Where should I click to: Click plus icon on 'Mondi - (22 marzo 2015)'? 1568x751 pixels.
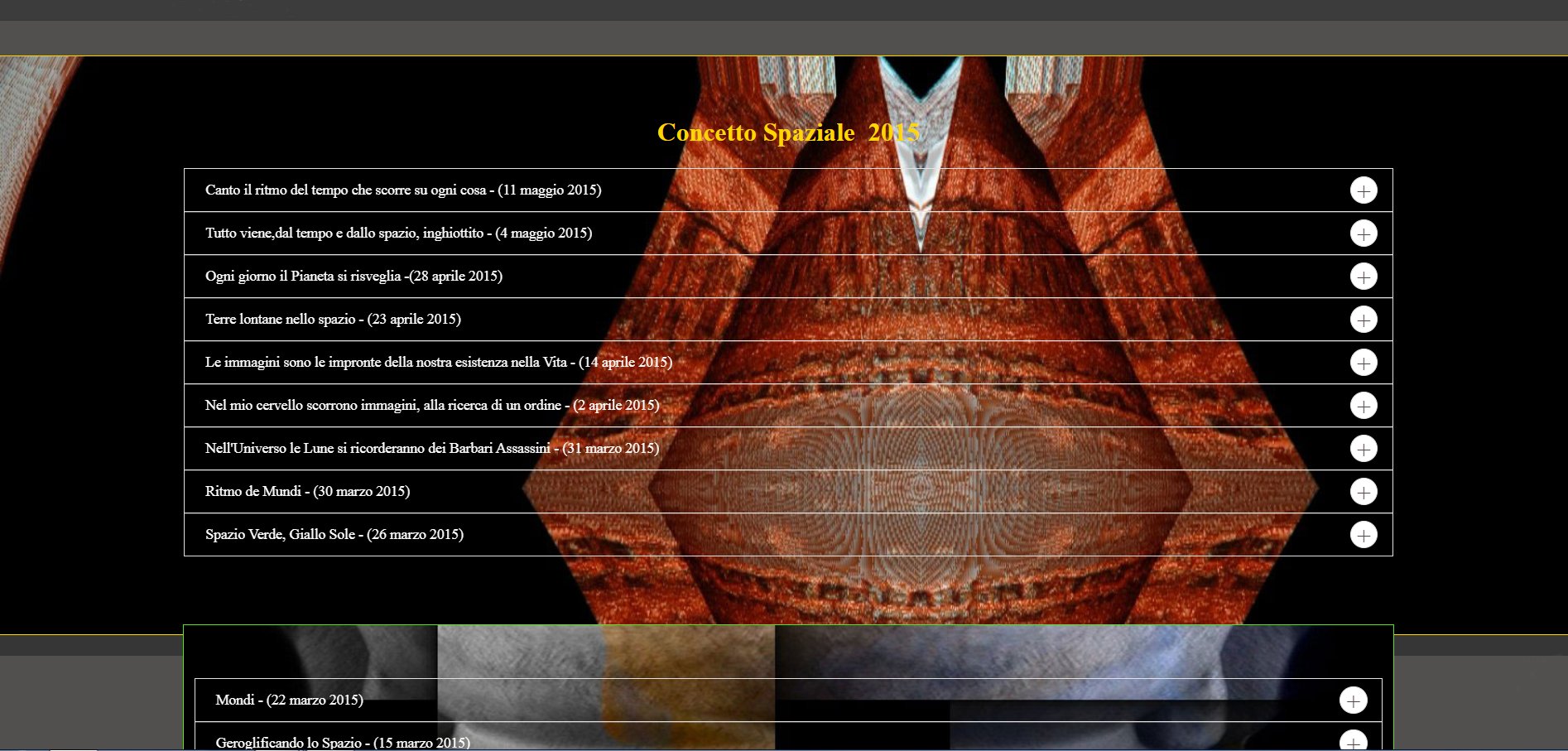coord(1353,700)
